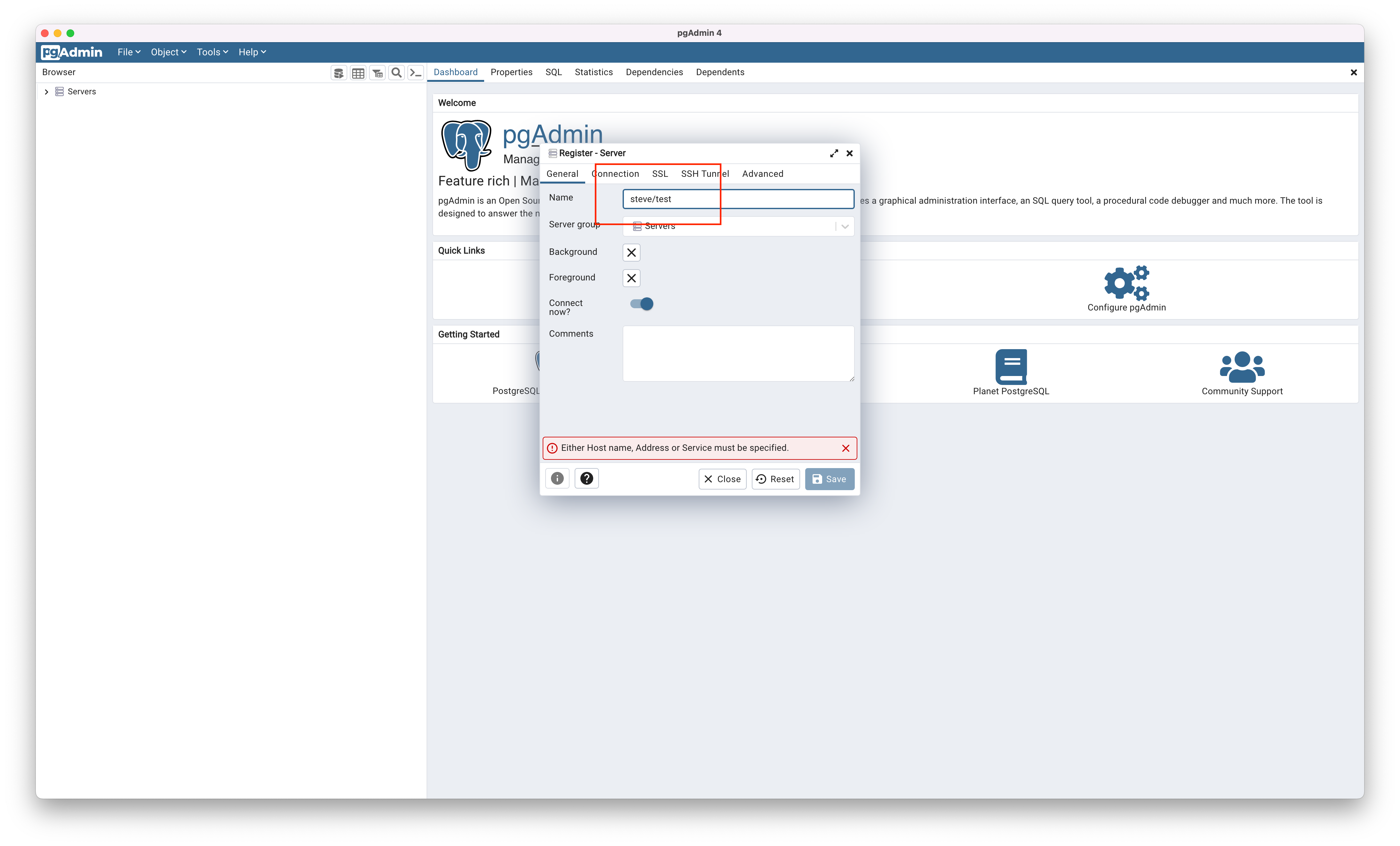The width and height of the screenshot is (1400, 846).
Task: Expand the Servers tree node
Action: [47, 92]
